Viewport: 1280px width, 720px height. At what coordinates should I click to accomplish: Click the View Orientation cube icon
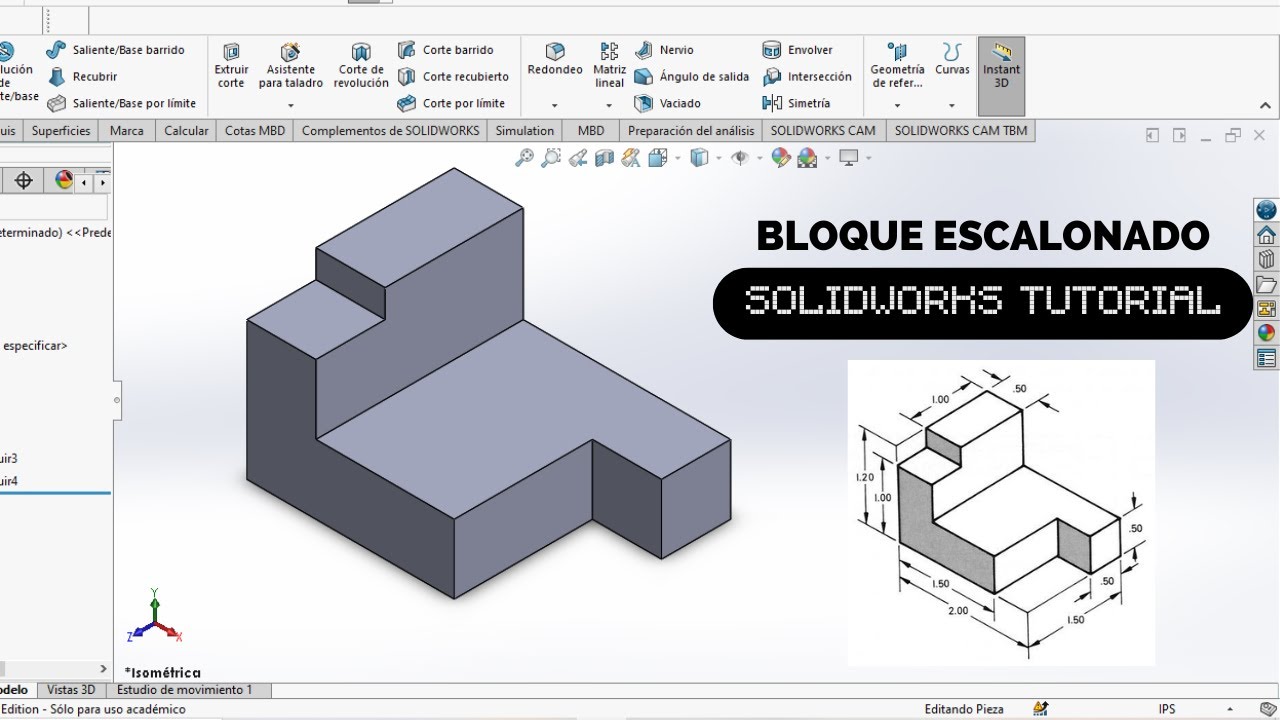pyautogui.click(x=658, y=158)
